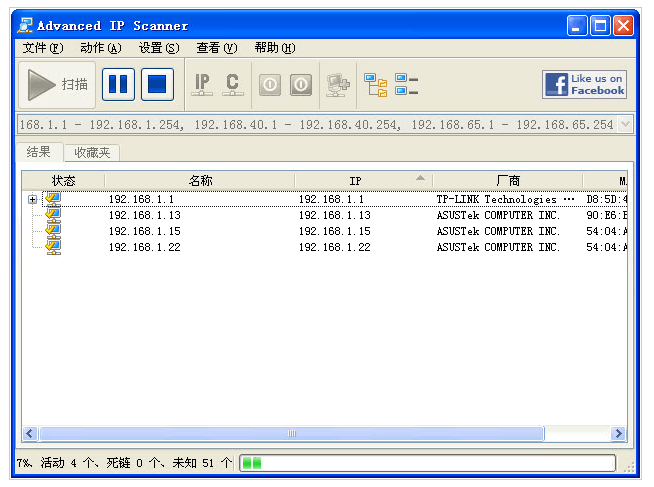The width and height of the screenshot is (654, 487).
Task: Sort by the 状态 column header
Action: (63, 181)
